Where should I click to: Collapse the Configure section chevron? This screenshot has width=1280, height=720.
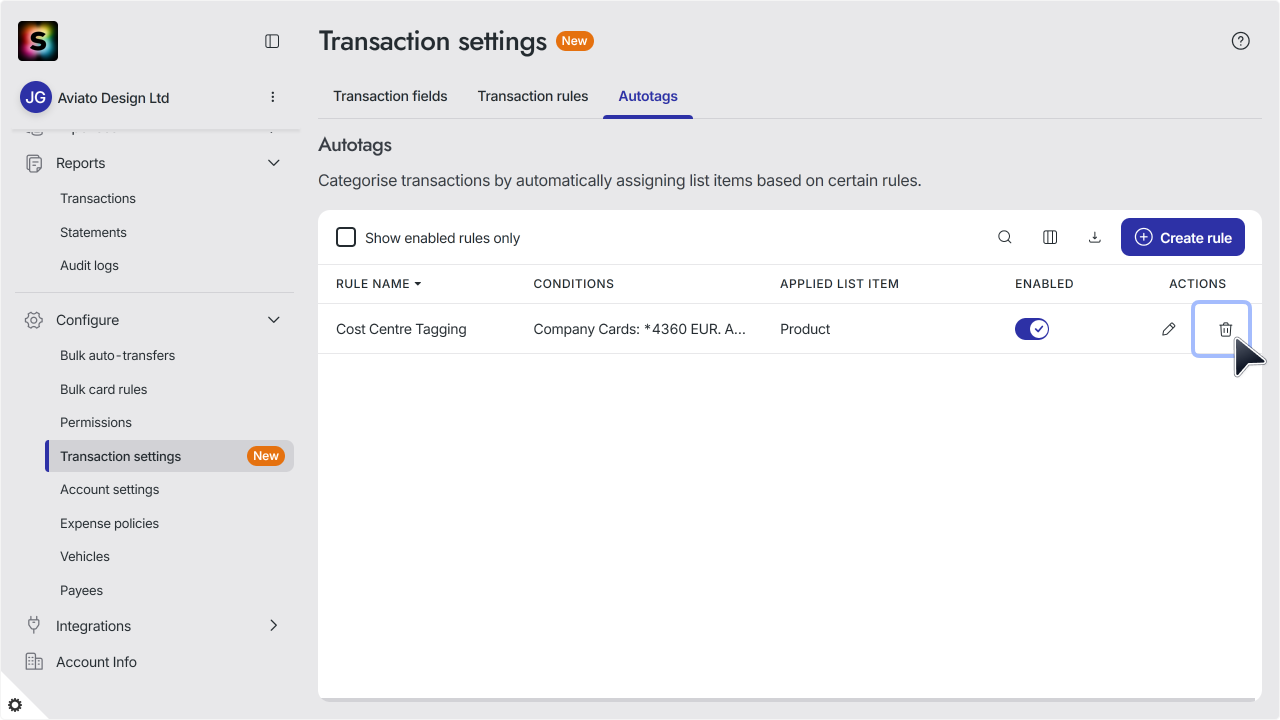274,320
